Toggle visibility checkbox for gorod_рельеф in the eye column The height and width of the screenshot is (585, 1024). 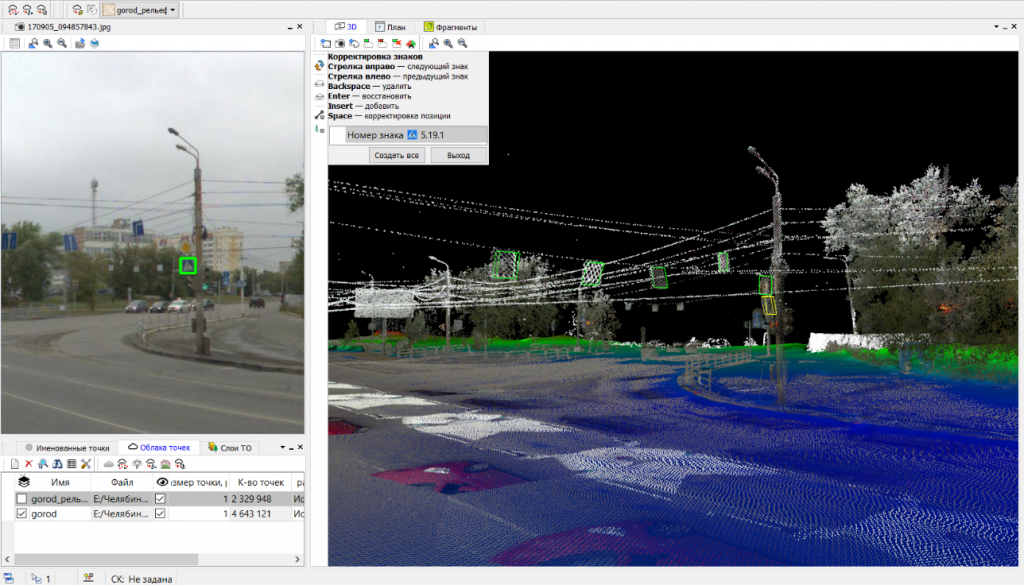click(160, 498)
